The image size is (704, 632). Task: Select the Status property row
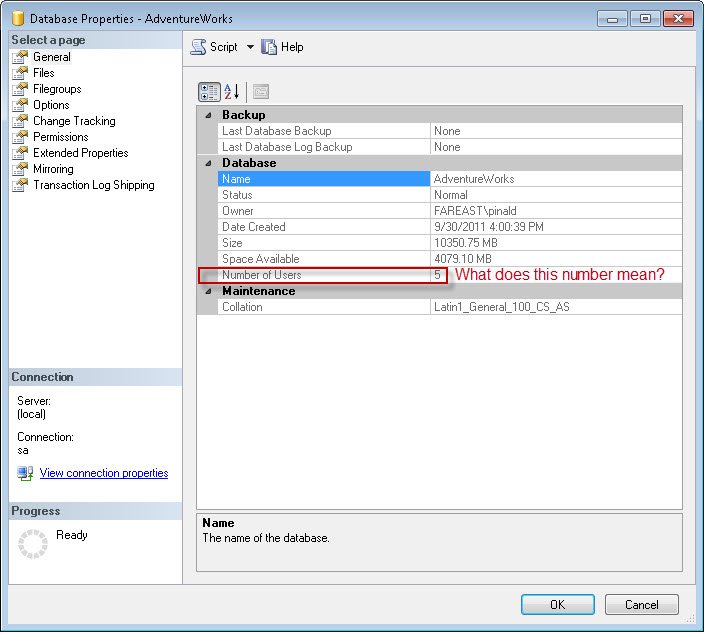pos(449,195)
